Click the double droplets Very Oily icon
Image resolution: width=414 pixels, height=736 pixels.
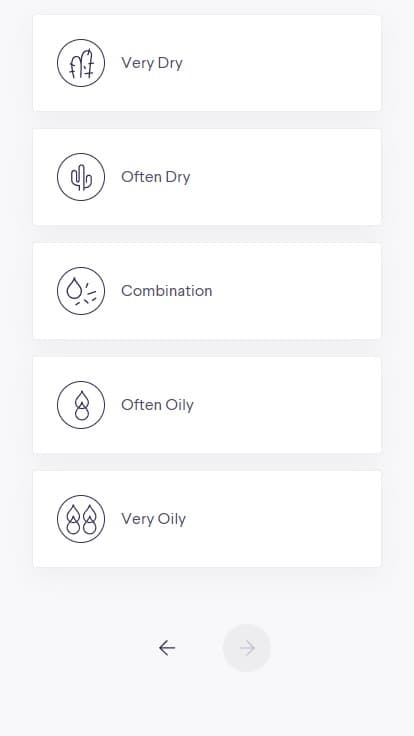[x=81, y=519]
